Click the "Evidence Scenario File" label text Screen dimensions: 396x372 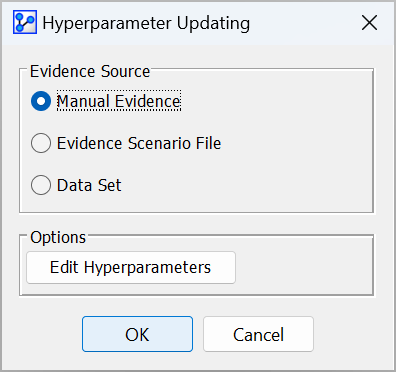(139, 143)
